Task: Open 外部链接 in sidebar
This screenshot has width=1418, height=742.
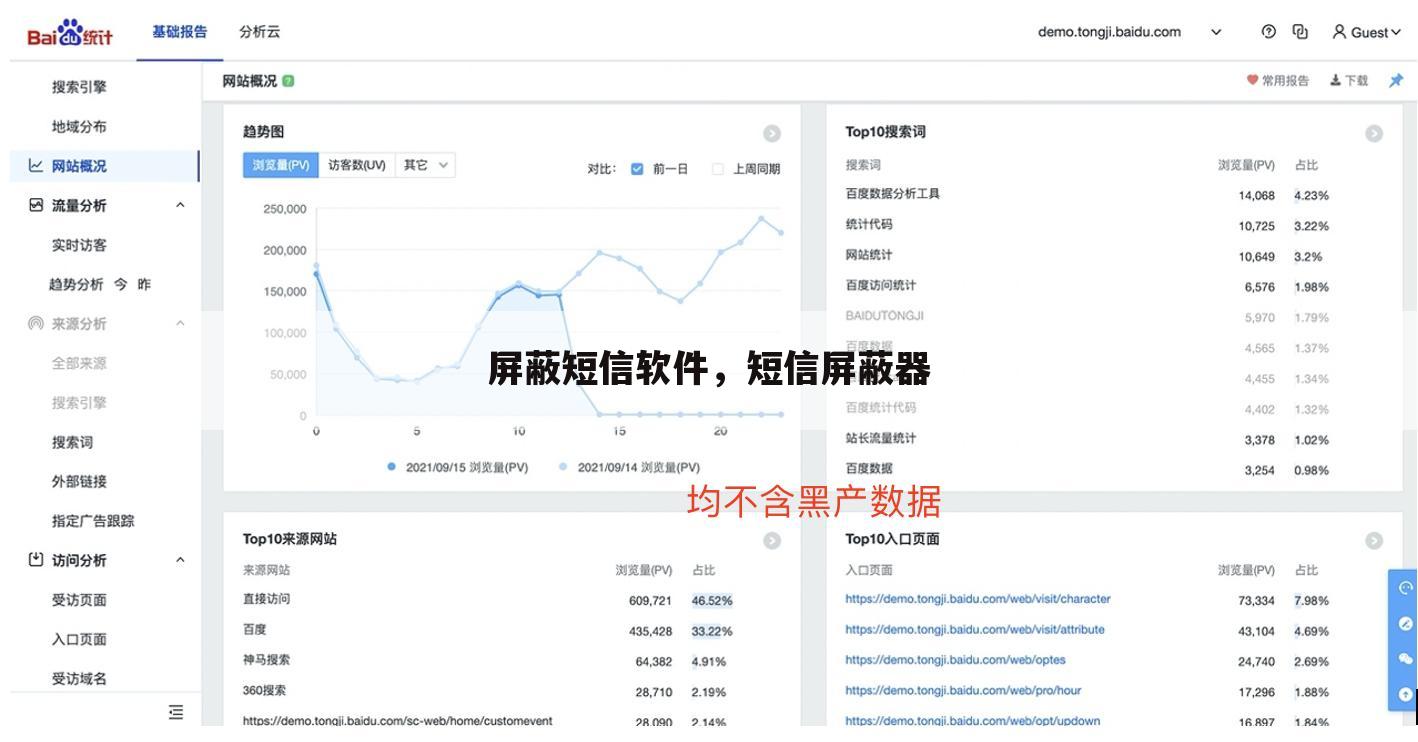Action: pos(79,481)
